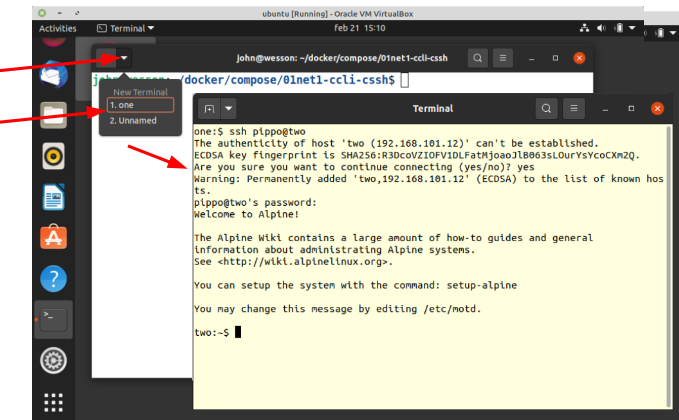
Task: Toggle profile dropdown arrow in john@wesson terminal
Action: (x=124, y=58)
